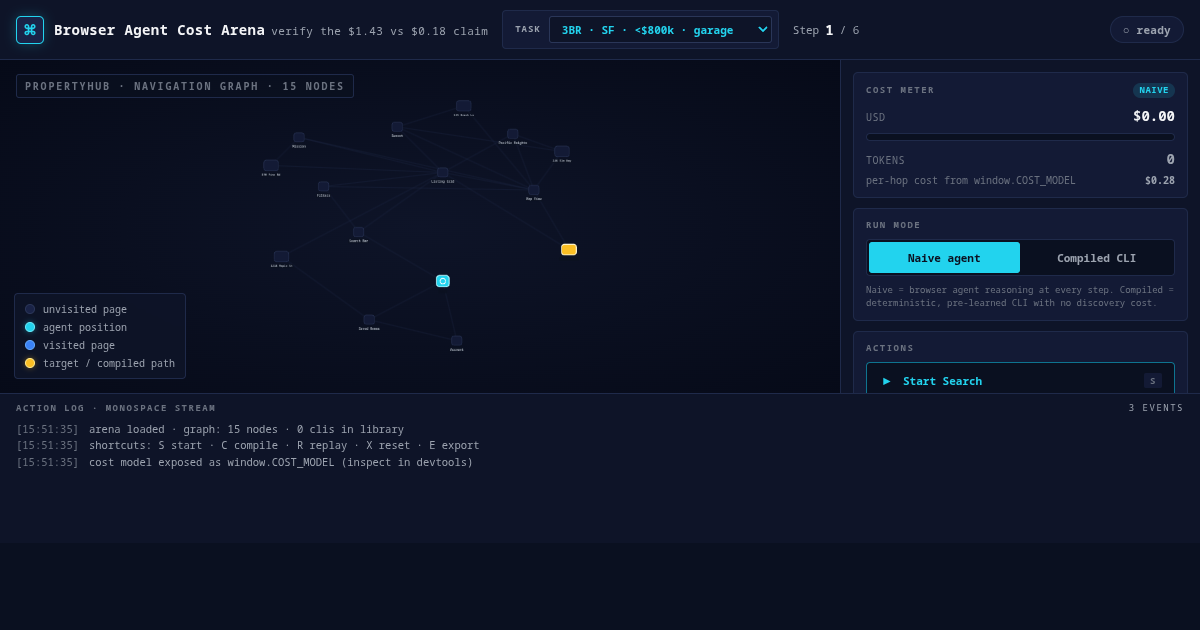1200x630 pixels.
Task: Click the USD $0.00 value
Action: click(x=1153, y=116)
